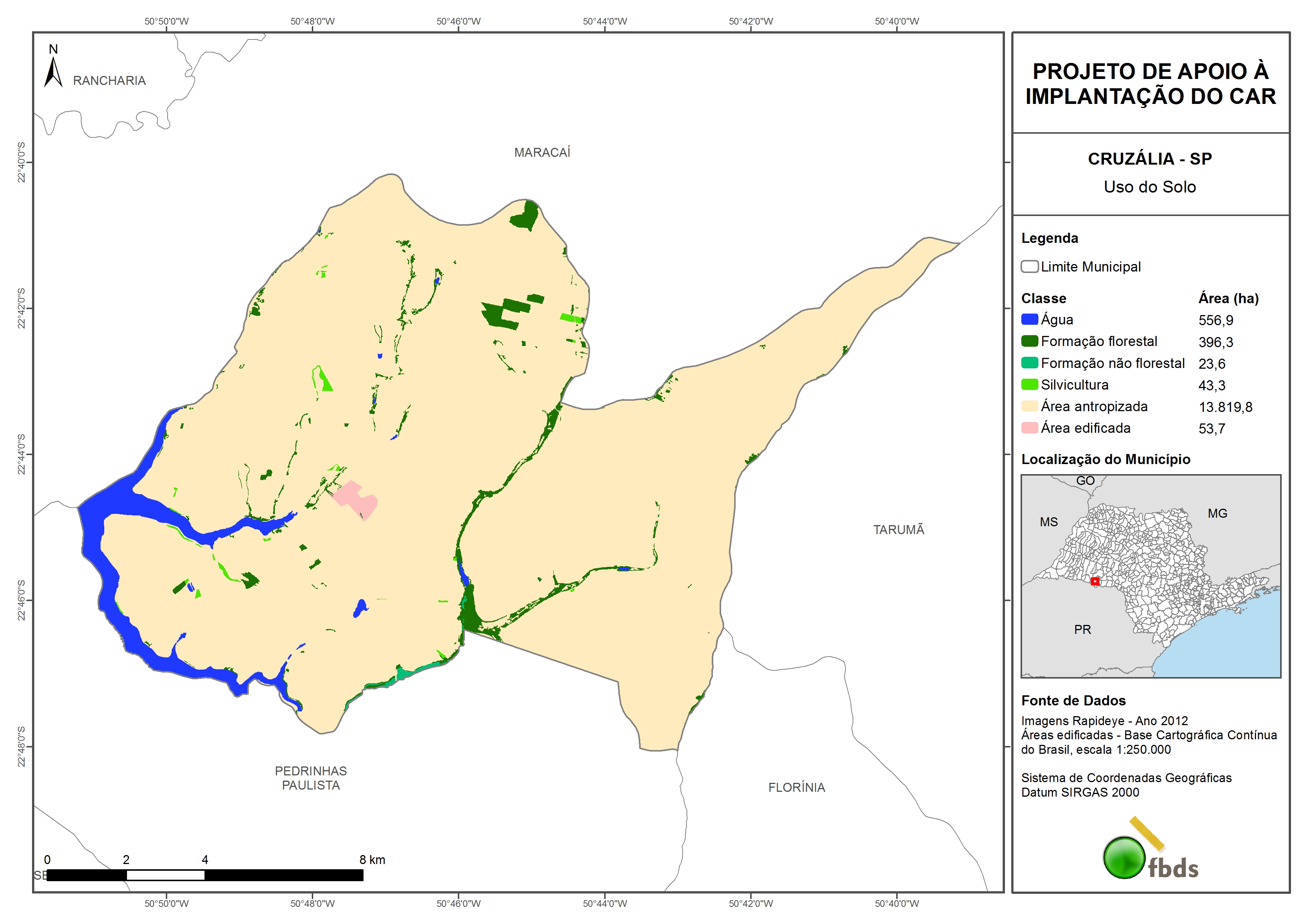Image resolution: width=1307 pixels, height=924 pixels.
Task: Click the pink Área edificada swatch
Action: pos(1029,428)
